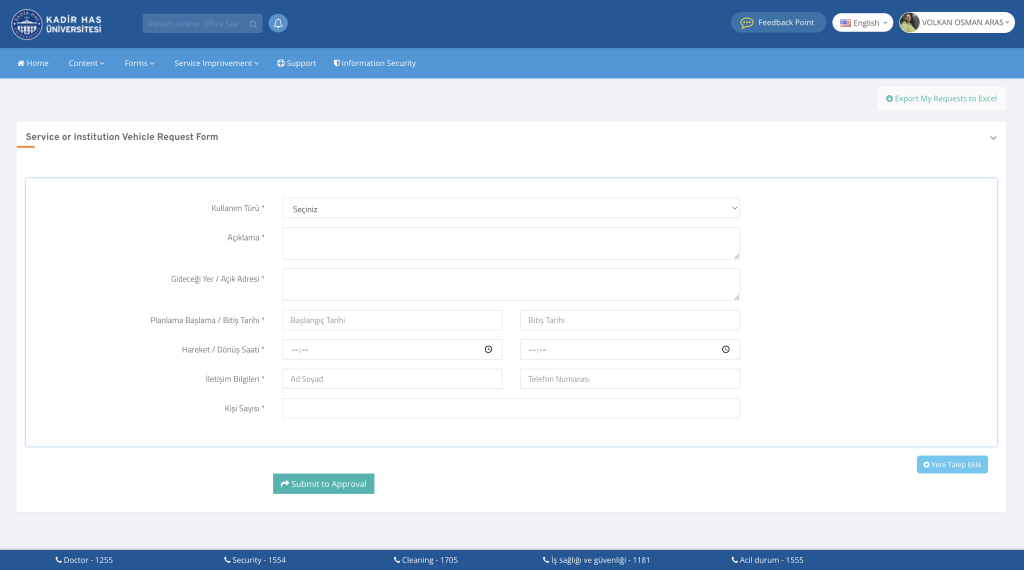Image resolution: width=1024 pixels, height=570 pixels.
Task: Expand the Content menu
Action: point(86,63)
